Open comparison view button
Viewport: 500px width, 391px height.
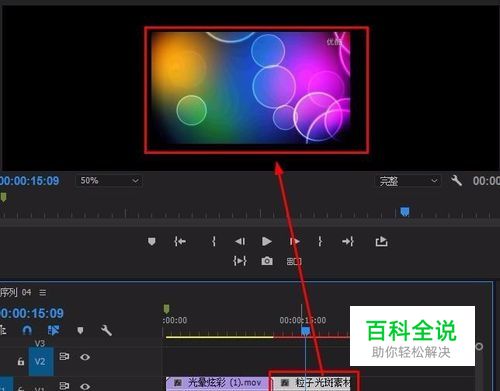[294, 261]
